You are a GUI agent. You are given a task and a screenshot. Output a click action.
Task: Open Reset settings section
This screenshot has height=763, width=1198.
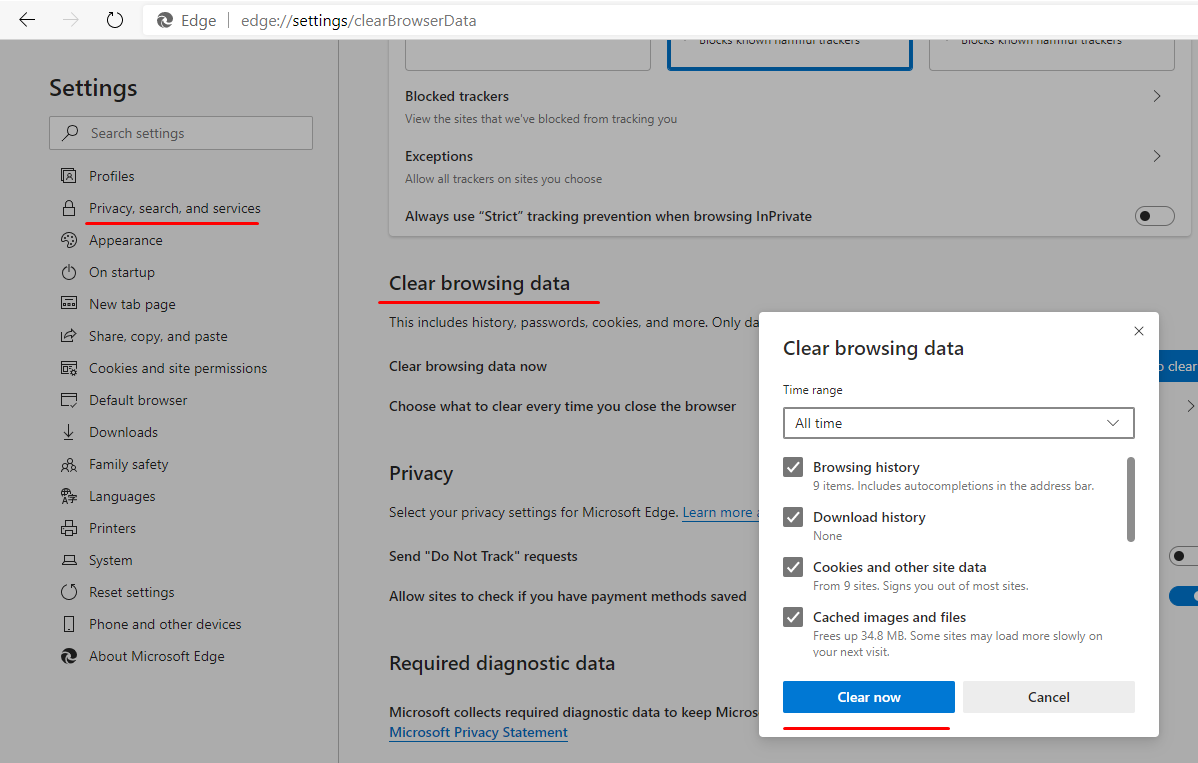[x=131, y=592]
